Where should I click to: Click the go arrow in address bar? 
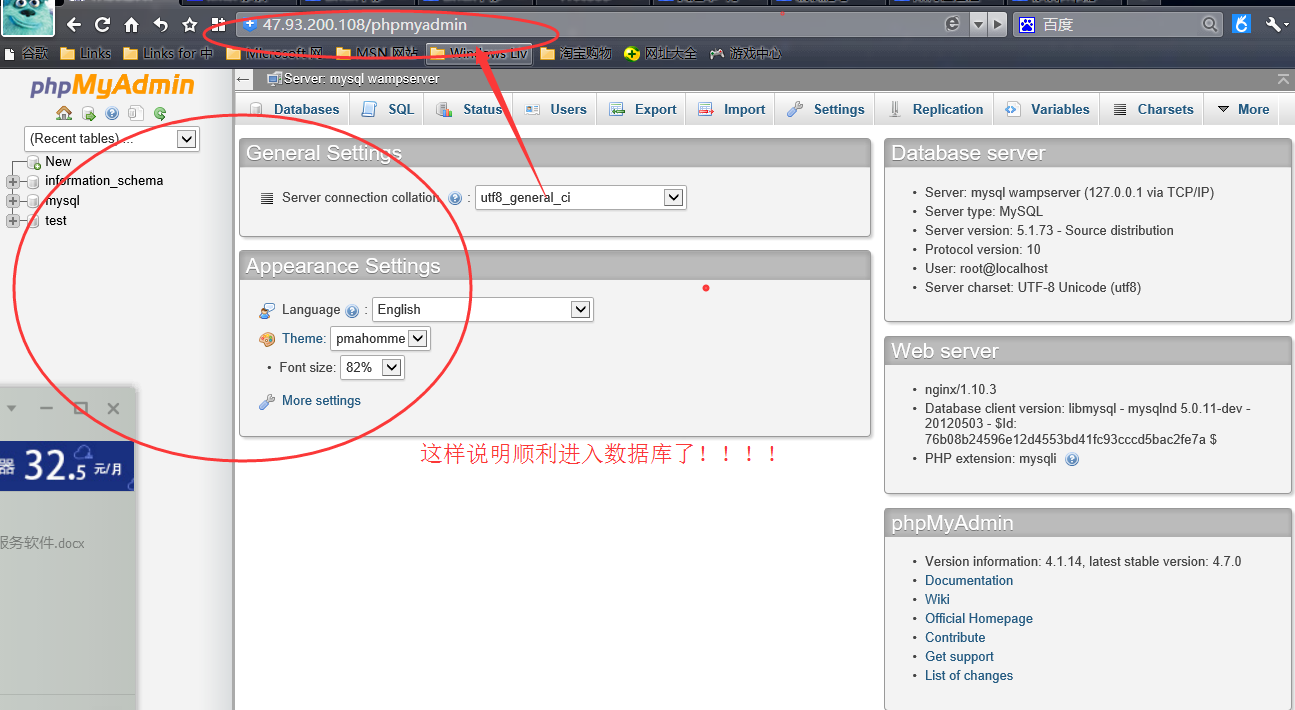point(997,24)
